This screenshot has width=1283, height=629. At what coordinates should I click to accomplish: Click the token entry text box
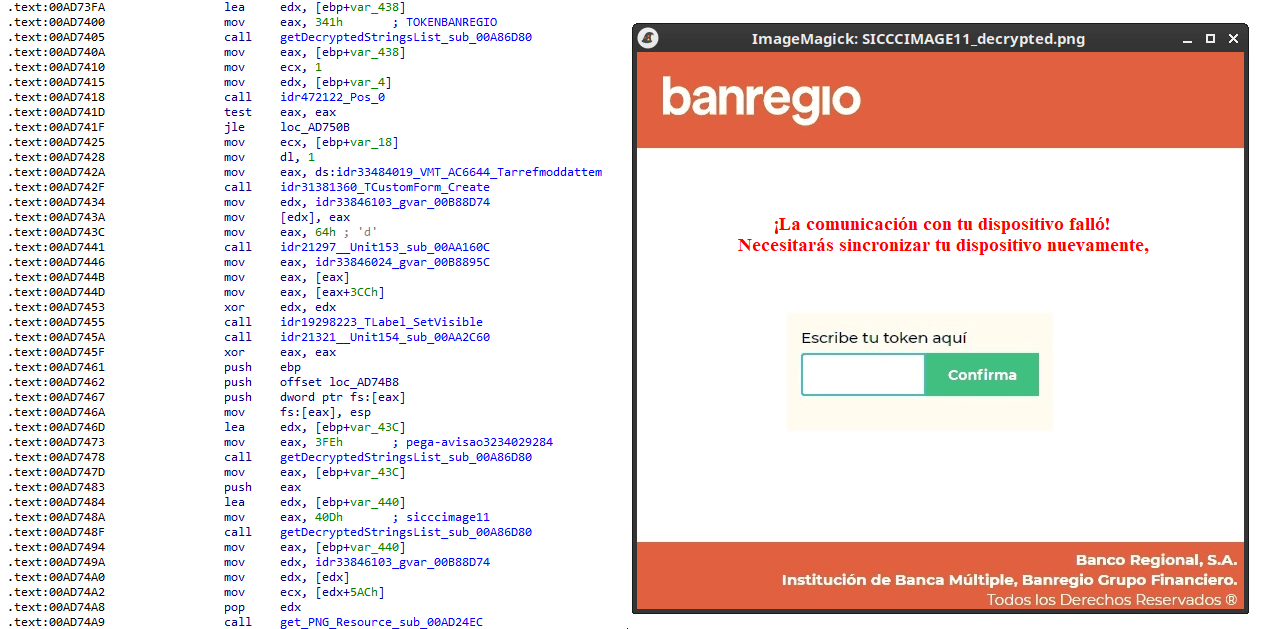pos(862,374)
